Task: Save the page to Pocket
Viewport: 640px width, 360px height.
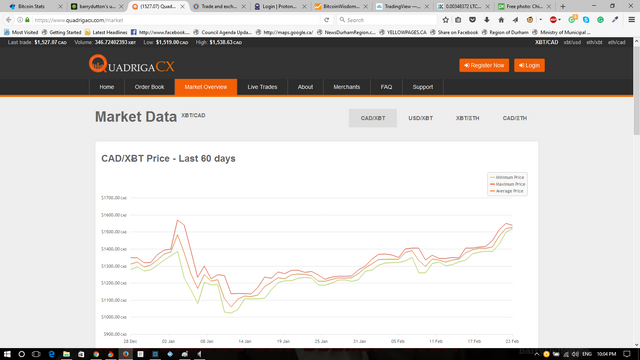Action: click(x=472, y=20)
